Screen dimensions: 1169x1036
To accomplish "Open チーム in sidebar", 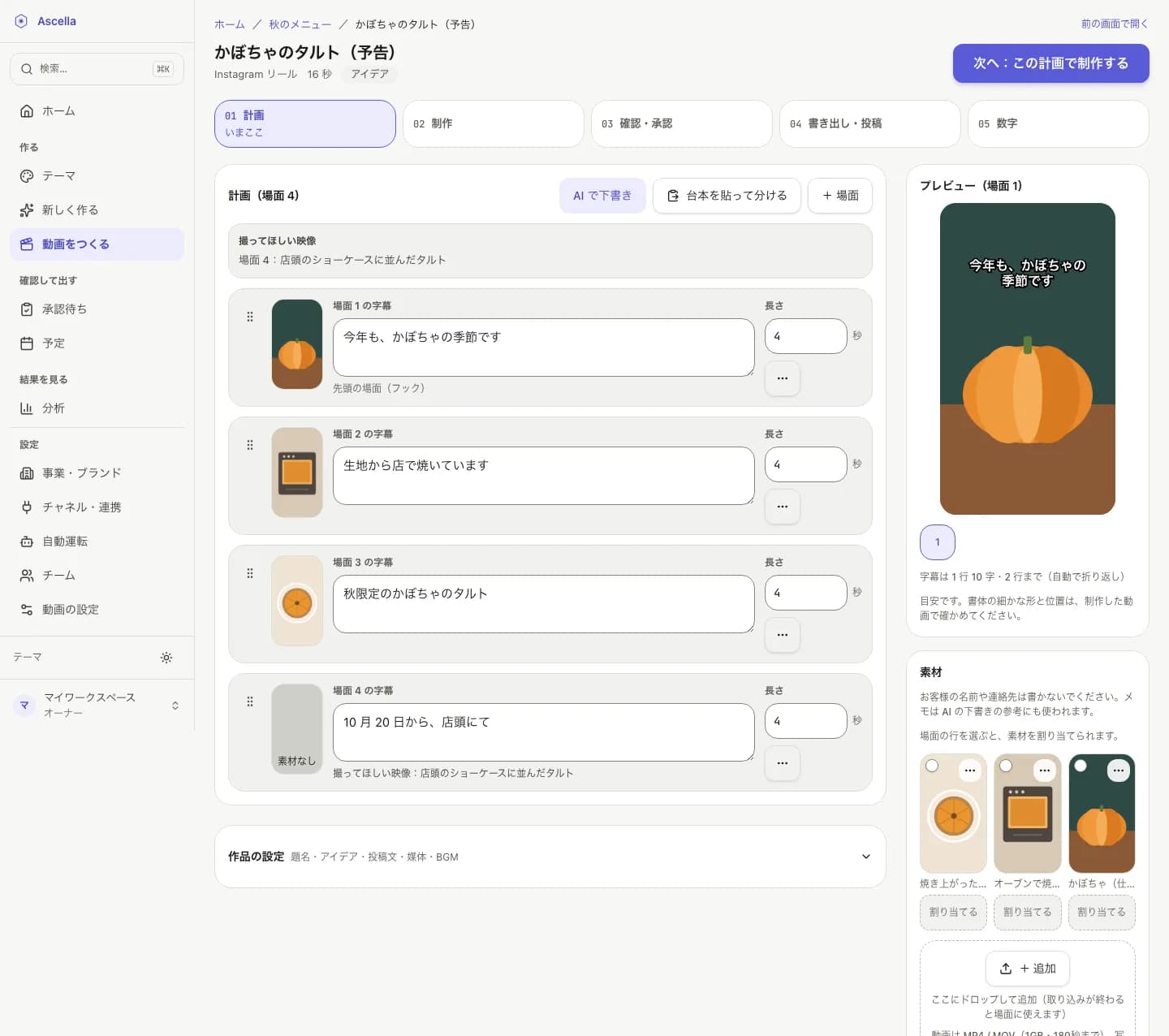I will pyautogui.click(x=97, y=576).
